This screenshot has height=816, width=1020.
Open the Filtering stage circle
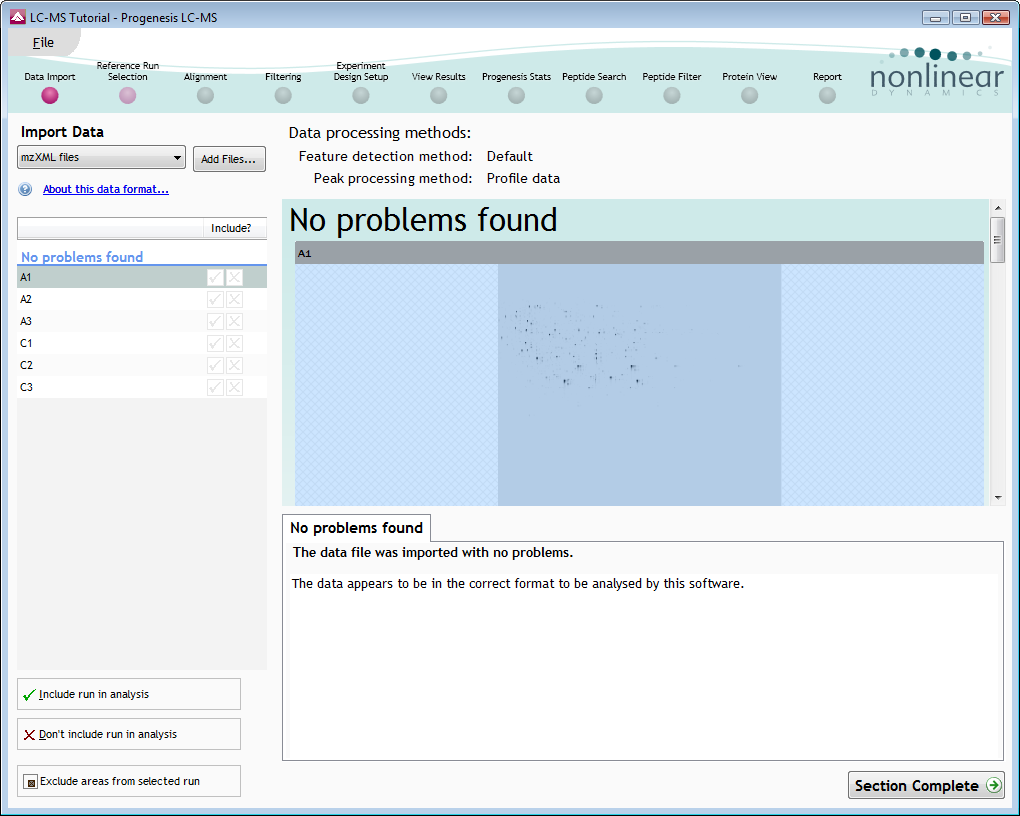coord(283,96)
